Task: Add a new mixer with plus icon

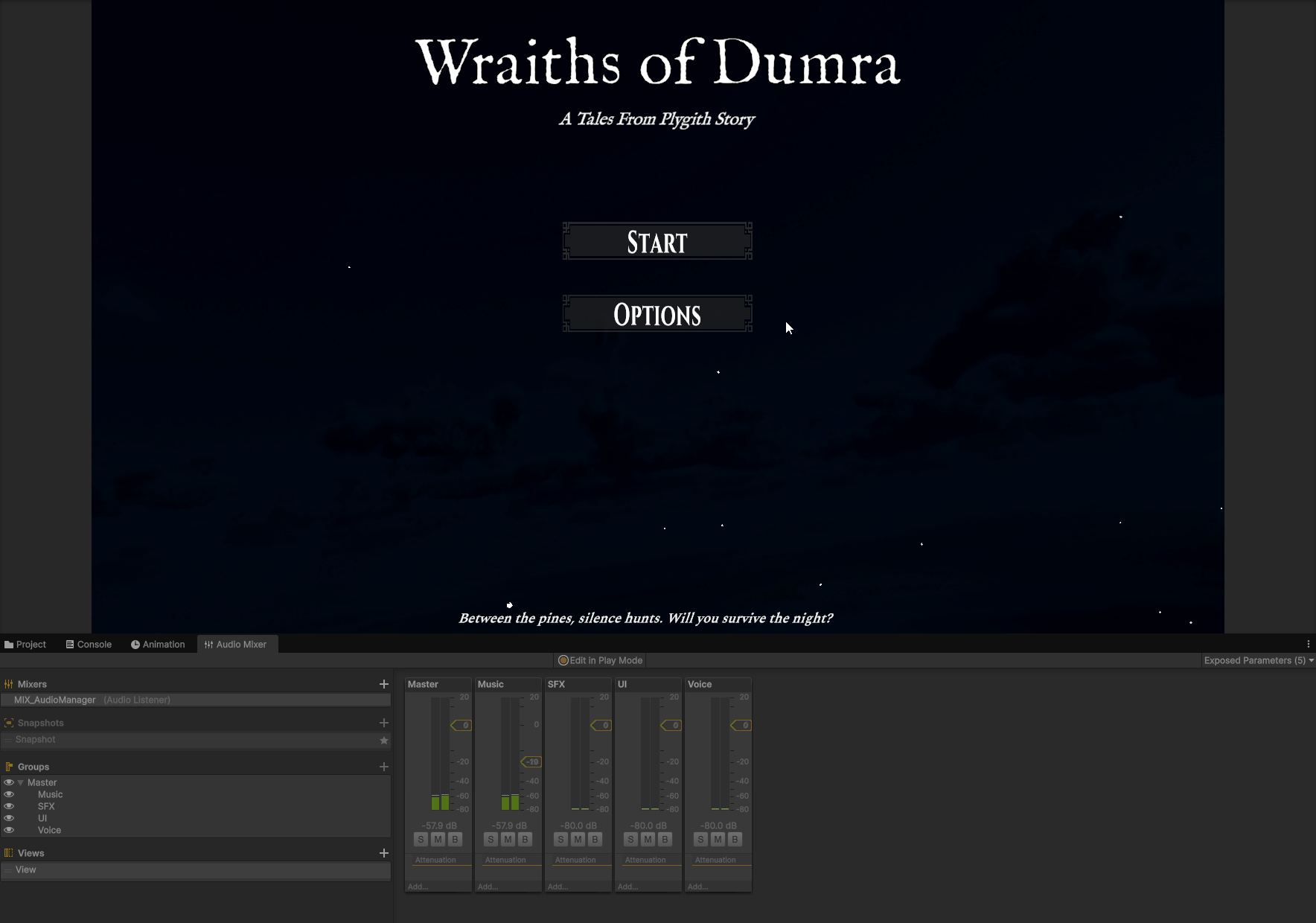Action: point(384,684)
